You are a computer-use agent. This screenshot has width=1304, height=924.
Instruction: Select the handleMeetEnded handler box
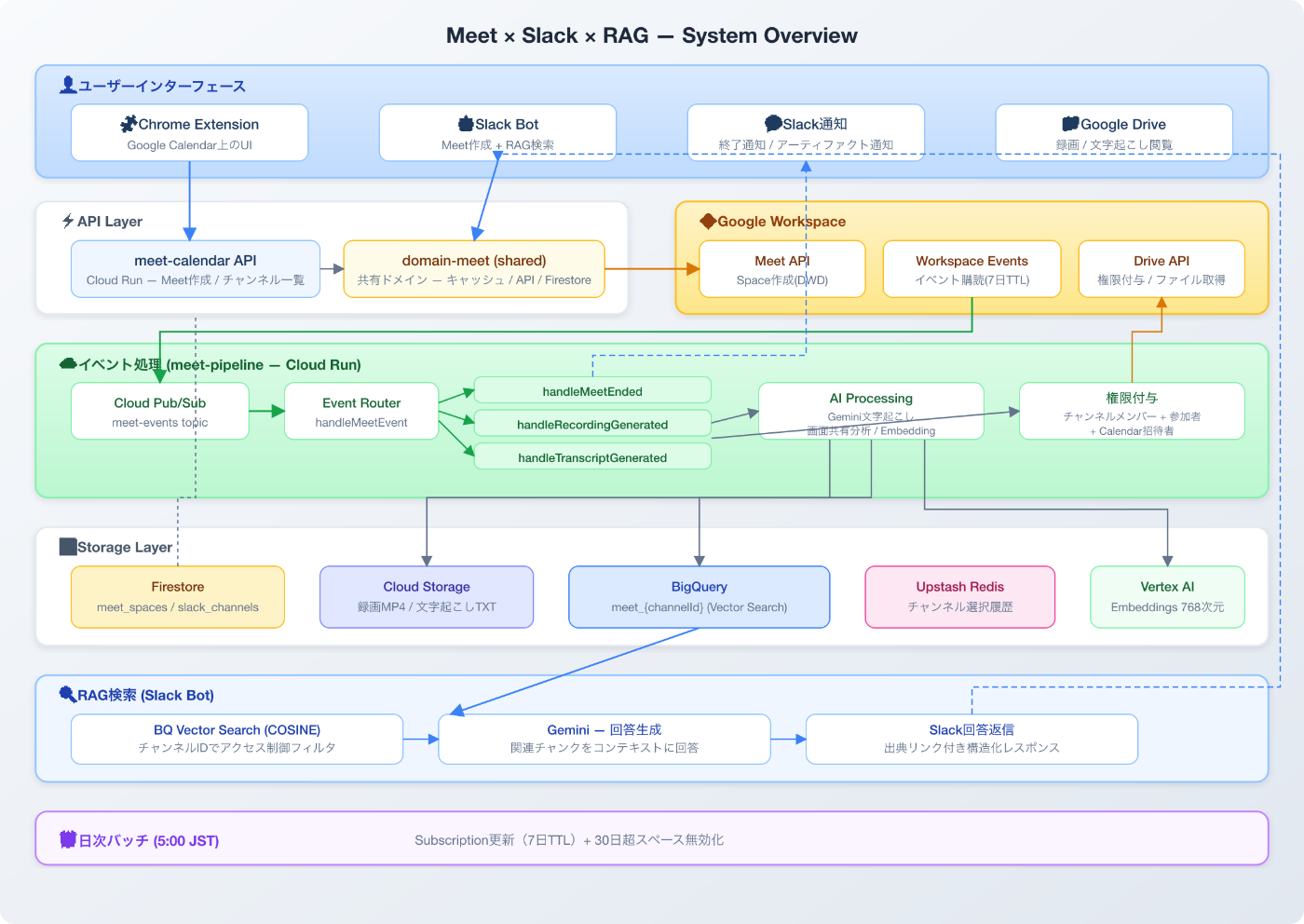(592, 390)
